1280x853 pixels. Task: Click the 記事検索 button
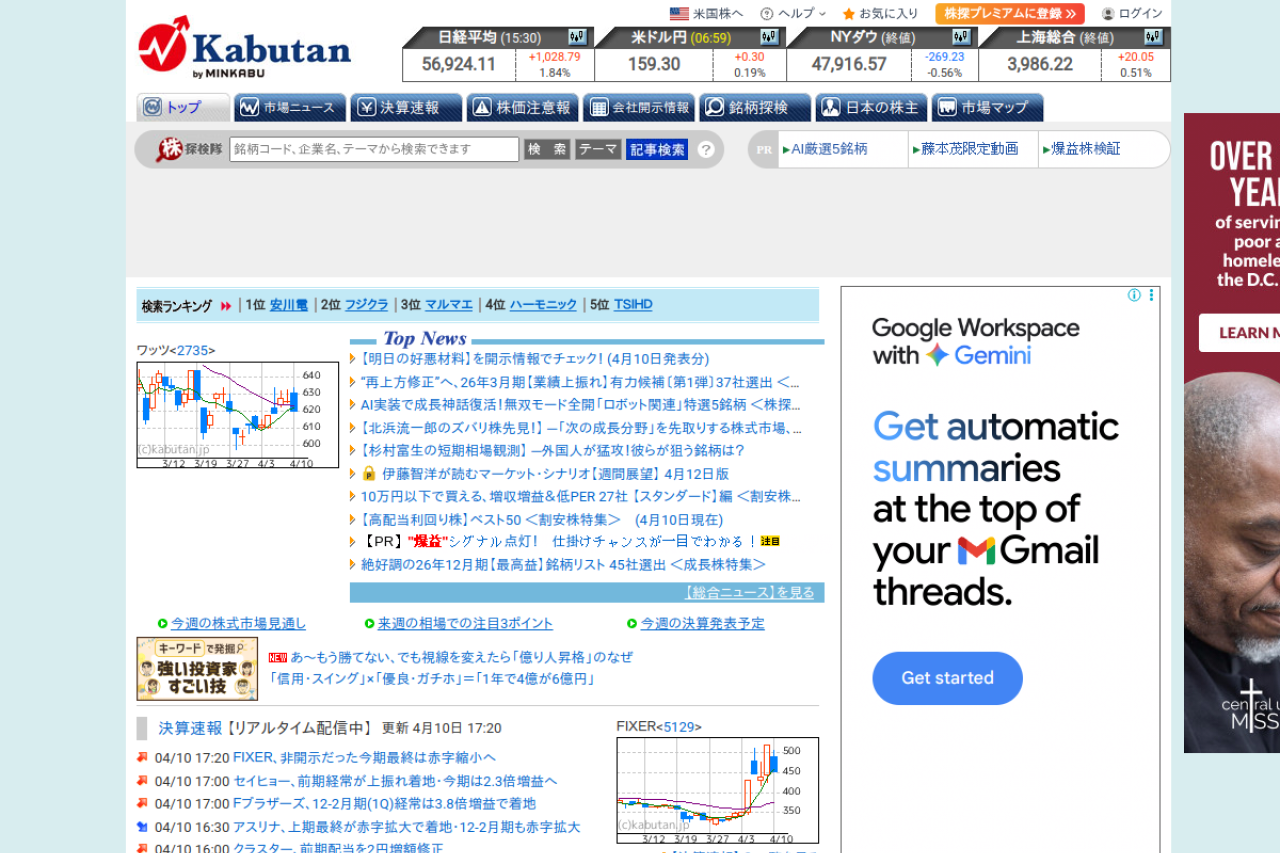tap(657, 149)
